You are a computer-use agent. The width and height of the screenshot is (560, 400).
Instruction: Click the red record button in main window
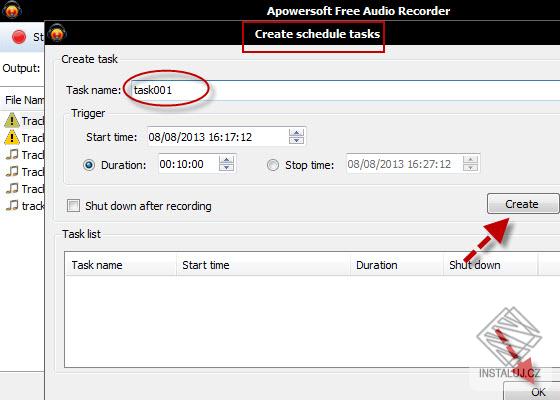[x=19, y=37]
